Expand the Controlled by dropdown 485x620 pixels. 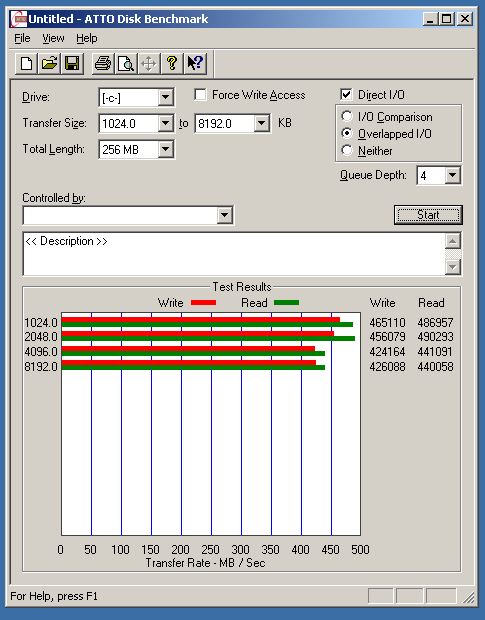pyautogui.click(x=225, y=215)
